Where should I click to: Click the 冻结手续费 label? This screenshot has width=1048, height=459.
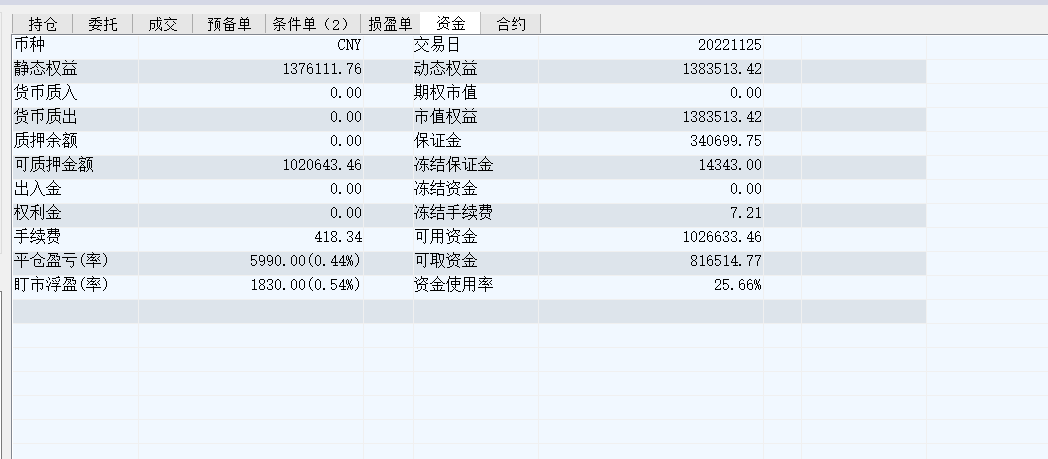click(x=453, y=213)
